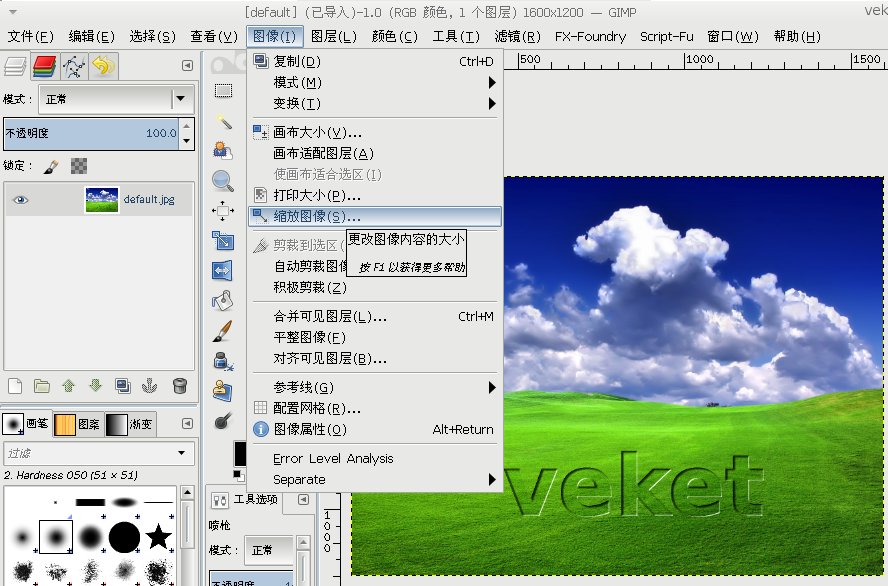Screen dimensions: 888x586
Task: Switch to the Channels dock tab
Action: [44, 66]
